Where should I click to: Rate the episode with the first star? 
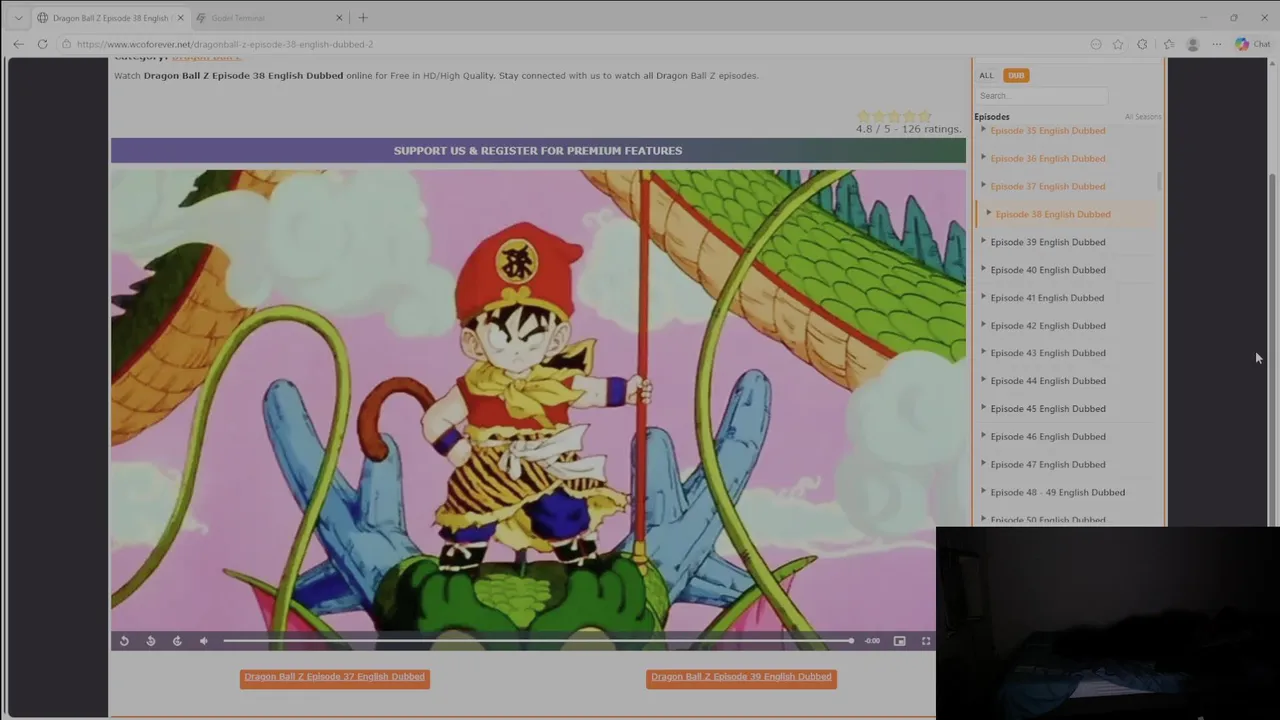click(864, 116)
